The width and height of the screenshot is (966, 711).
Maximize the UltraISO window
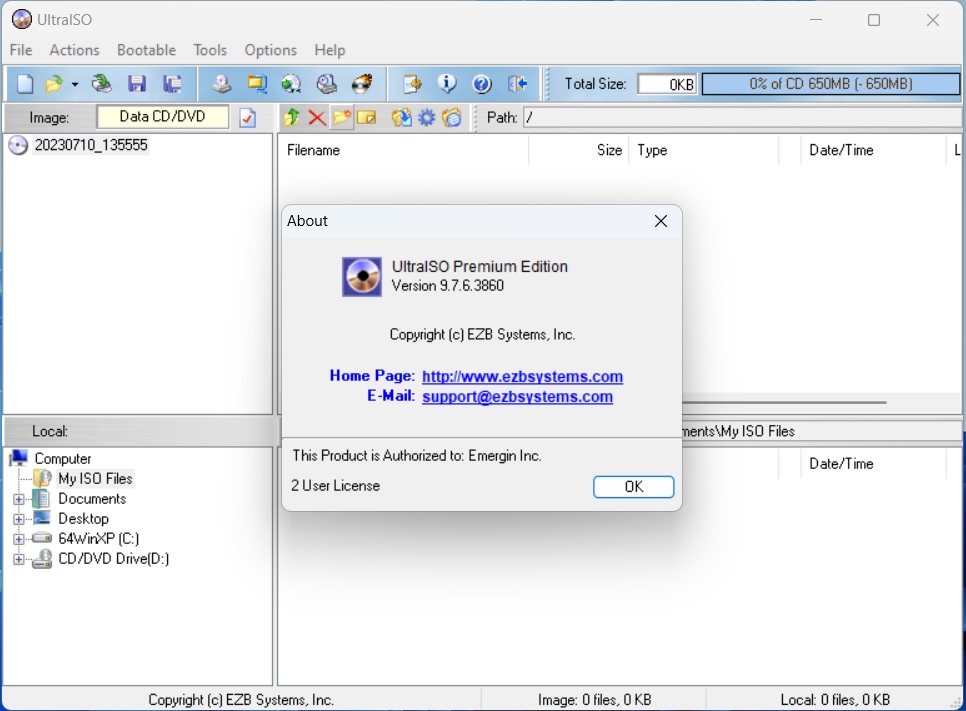pos(874,20)
